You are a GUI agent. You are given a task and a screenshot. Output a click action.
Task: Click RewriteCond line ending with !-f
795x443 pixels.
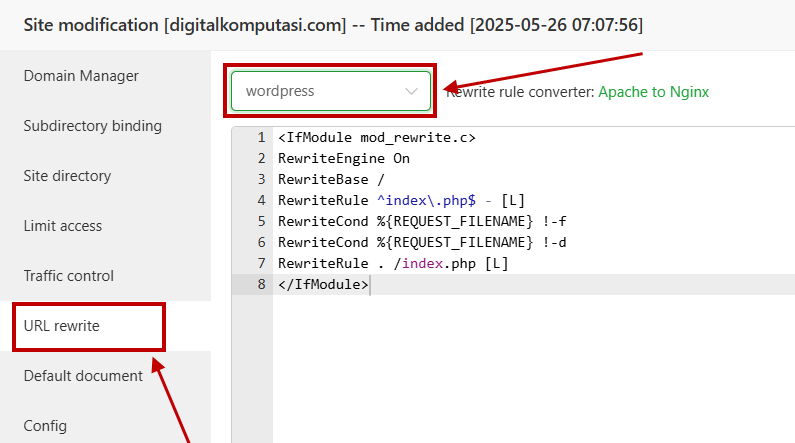point(422,222)
